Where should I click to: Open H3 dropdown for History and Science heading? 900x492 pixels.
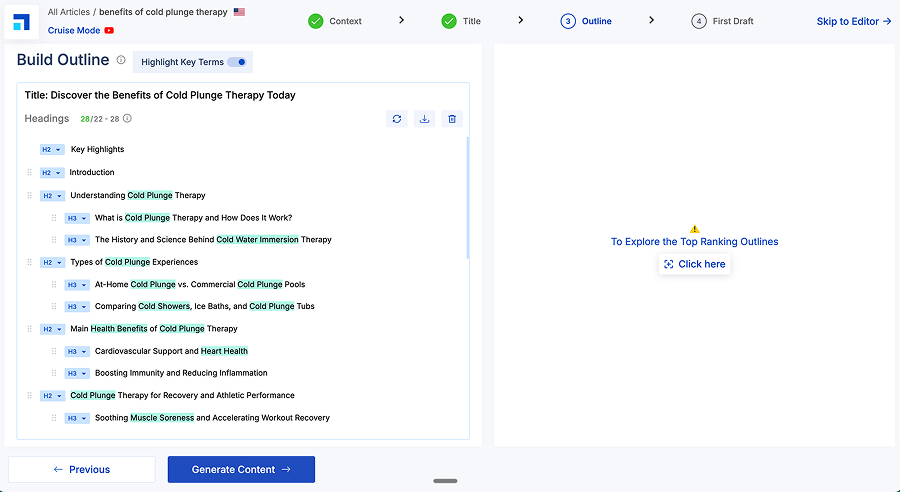(x=76, y=240)
